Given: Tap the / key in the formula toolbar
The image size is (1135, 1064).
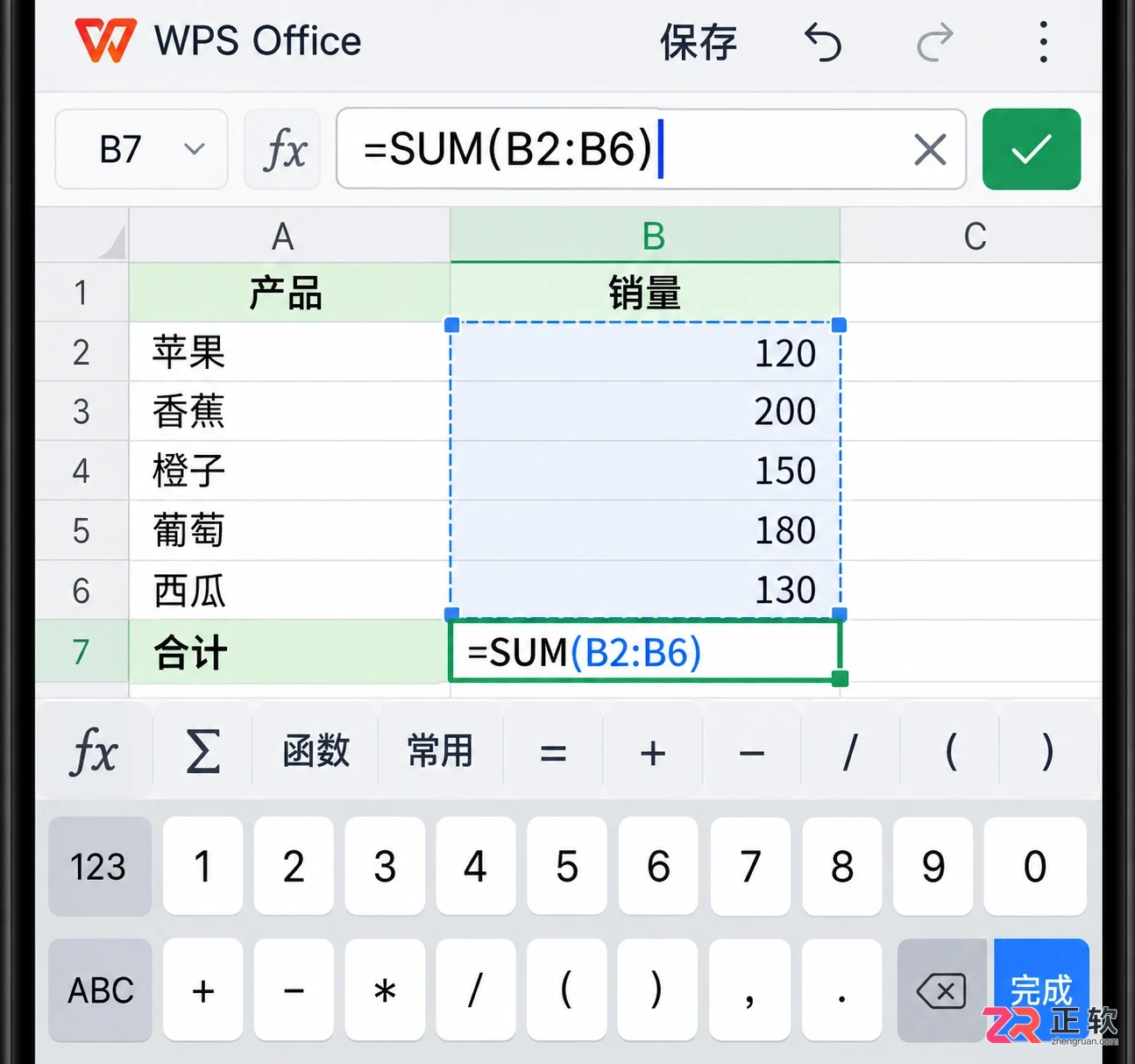Looking at the screenshot, I should tap(849, 752).
